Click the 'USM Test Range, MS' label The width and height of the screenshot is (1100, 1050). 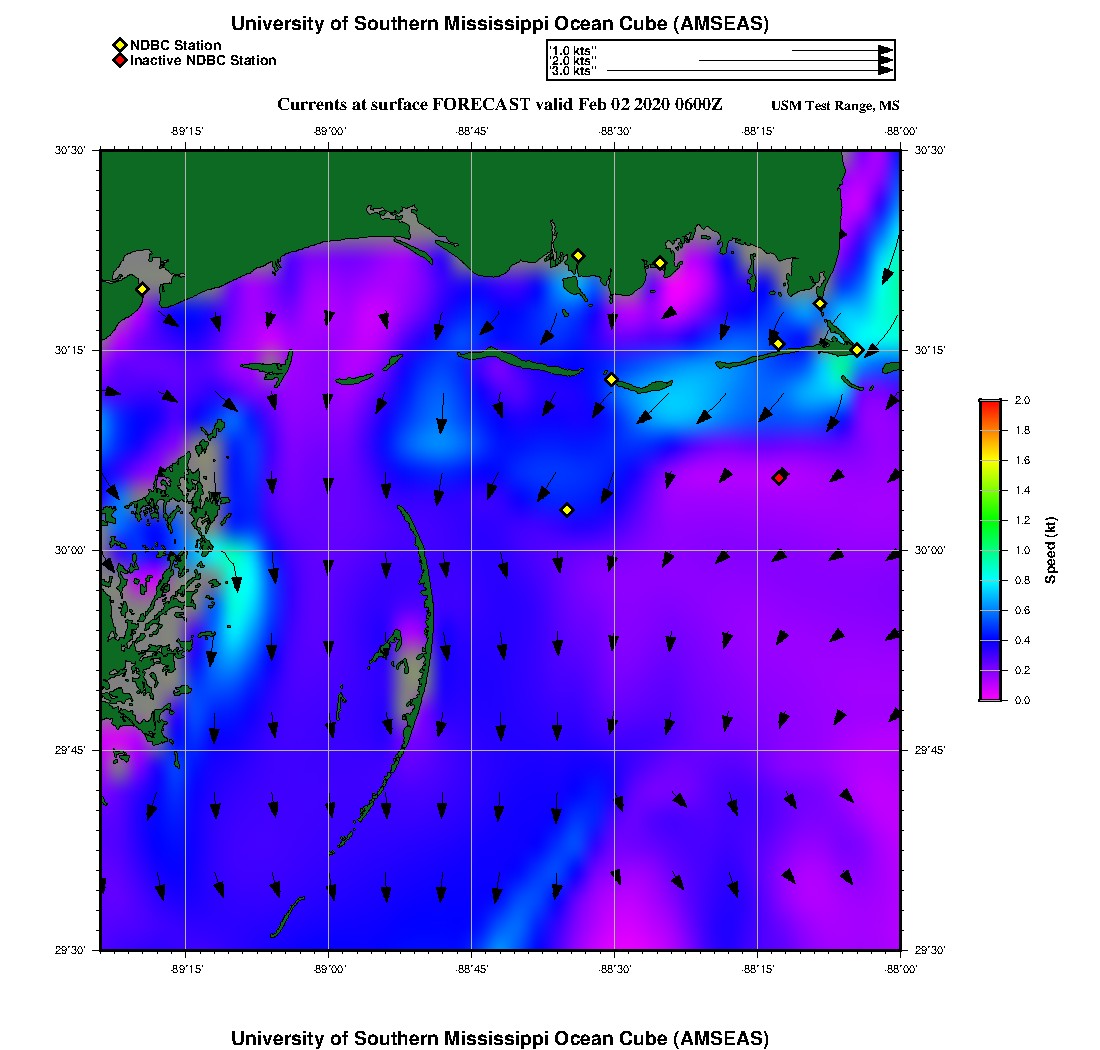[x=835, y=106]
